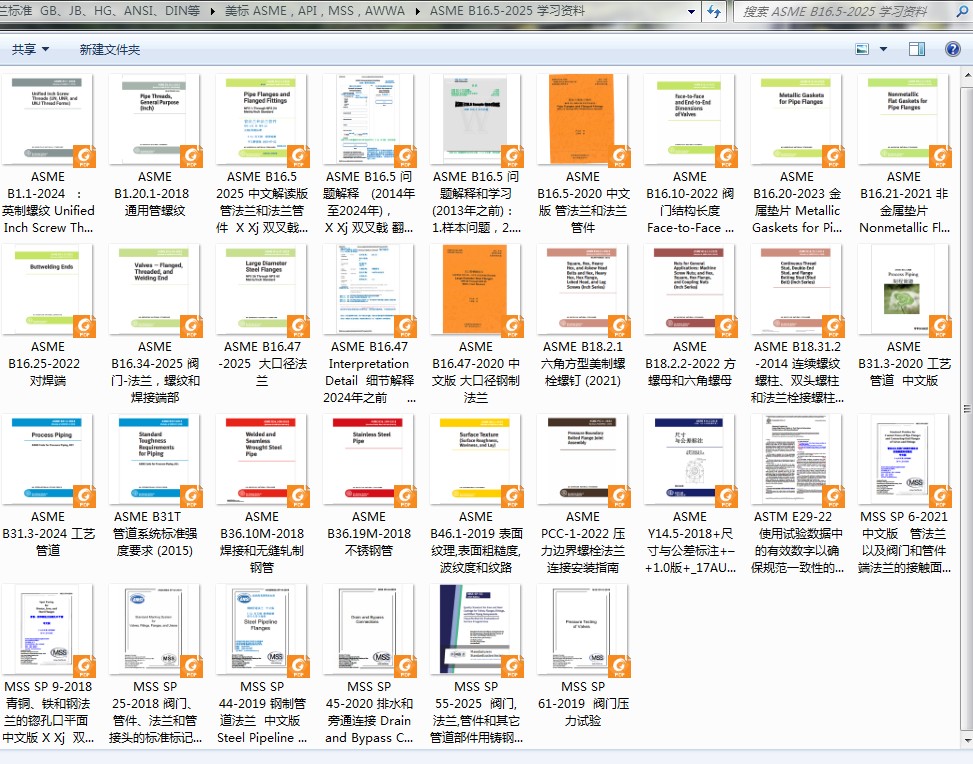Open the address bar history dropdown

[x=692, y=11]
